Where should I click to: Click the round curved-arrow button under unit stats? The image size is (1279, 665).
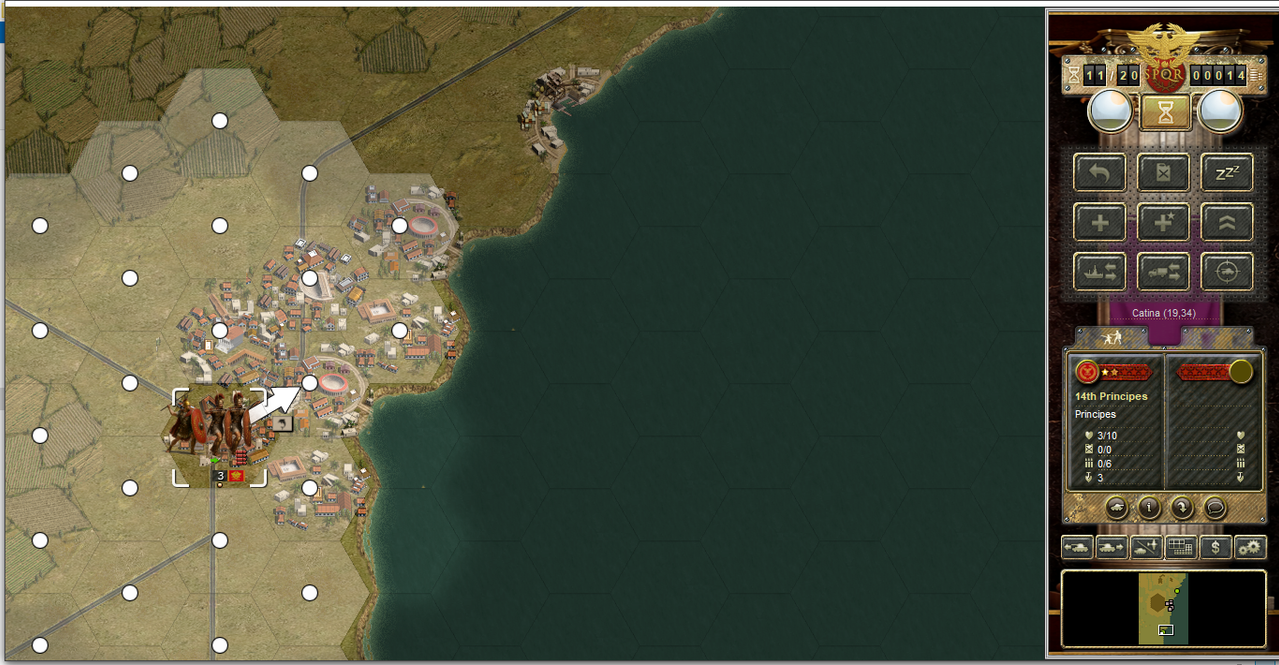pyautogui.click(x=1182, y=508)
